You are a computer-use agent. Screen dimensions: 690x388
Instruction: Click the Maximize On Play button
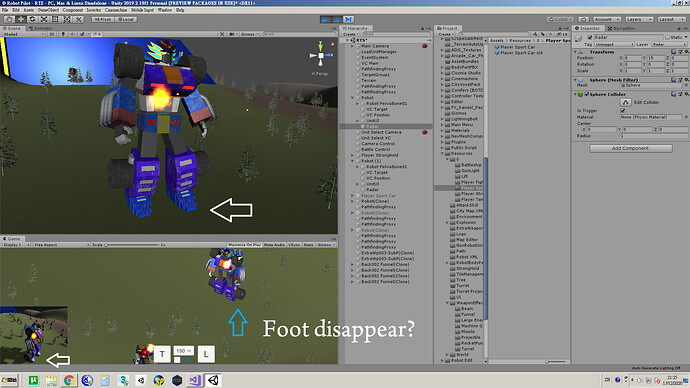[244, 245]
